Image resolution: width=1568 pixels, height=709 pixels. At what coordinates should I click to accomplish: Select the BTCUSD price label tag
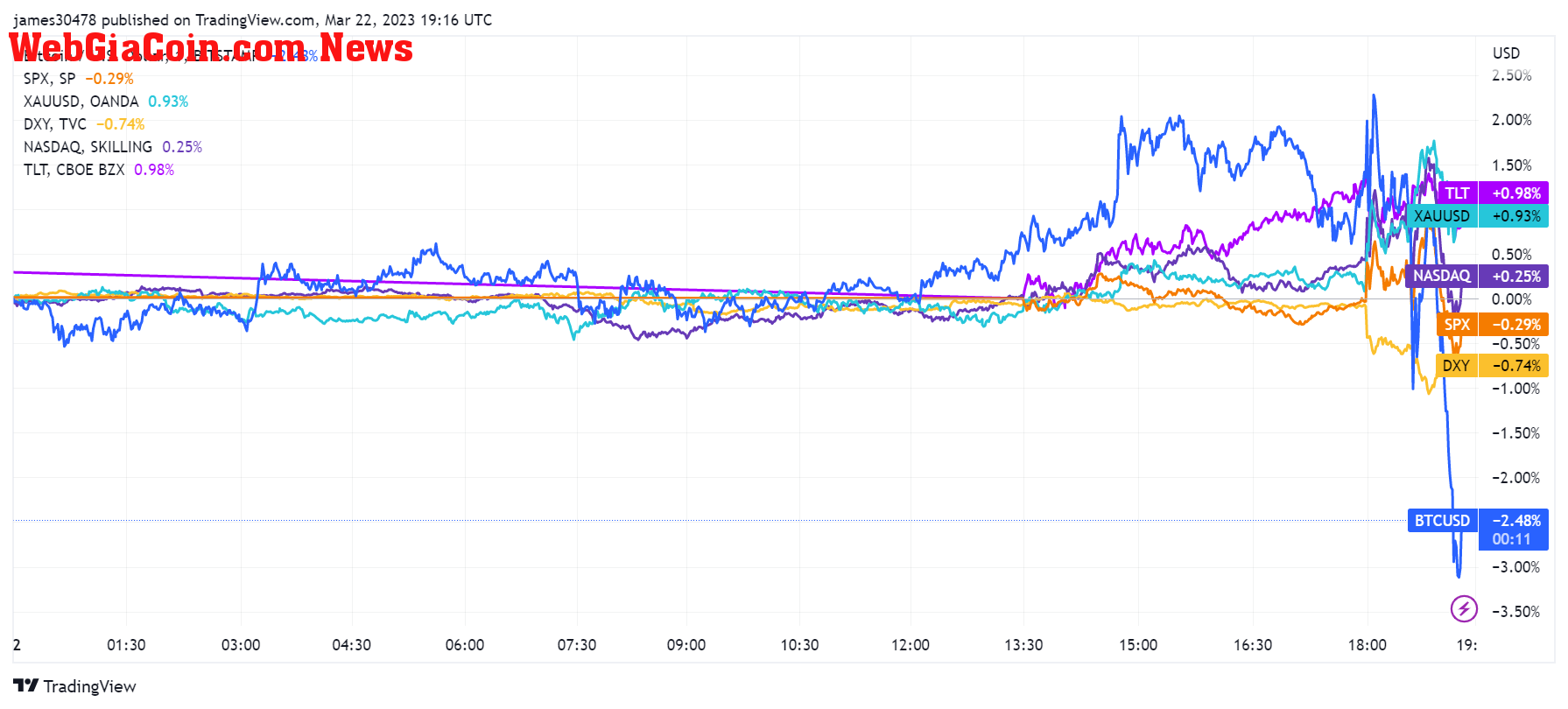(1442, 521)
